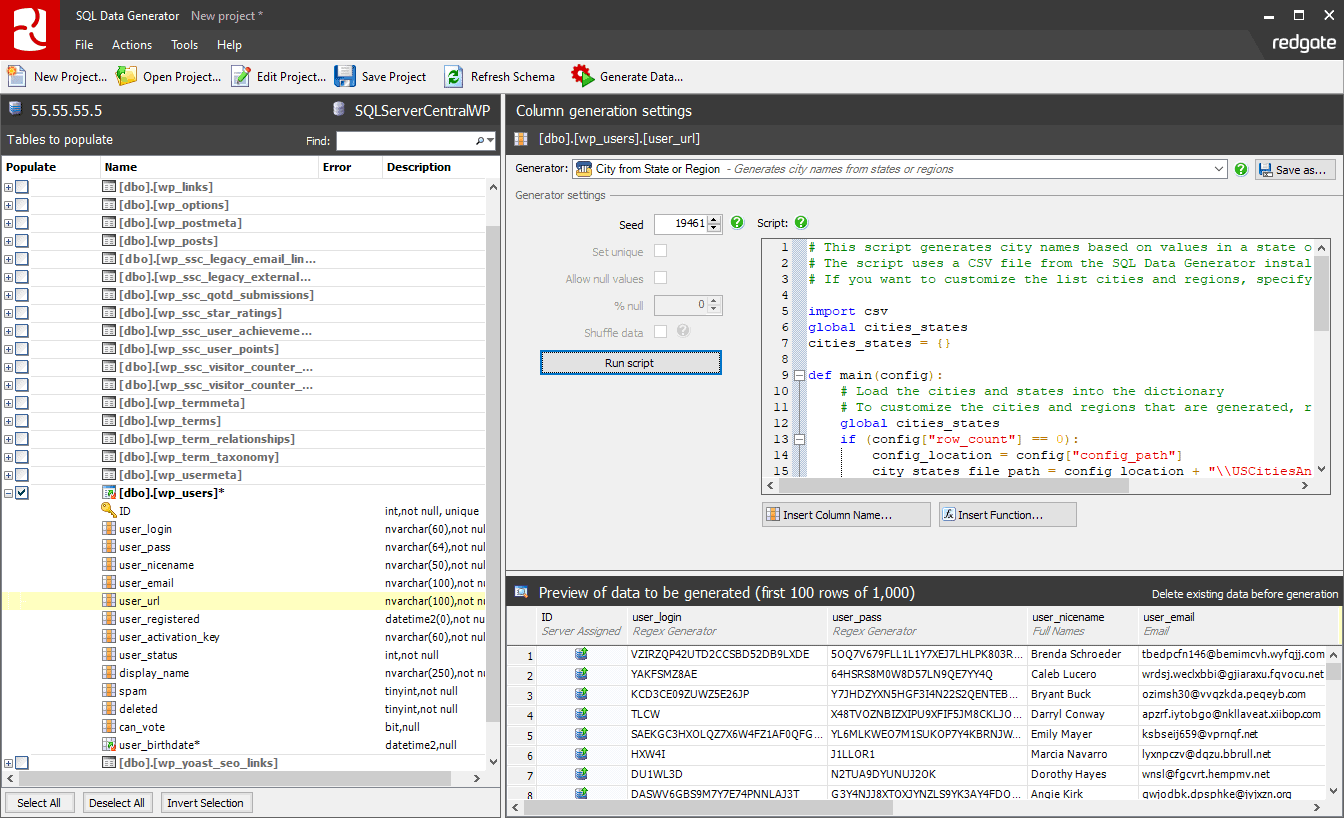1344x818 pixels.
Task: Click the Run script button
Action: [x=630, y=361]
